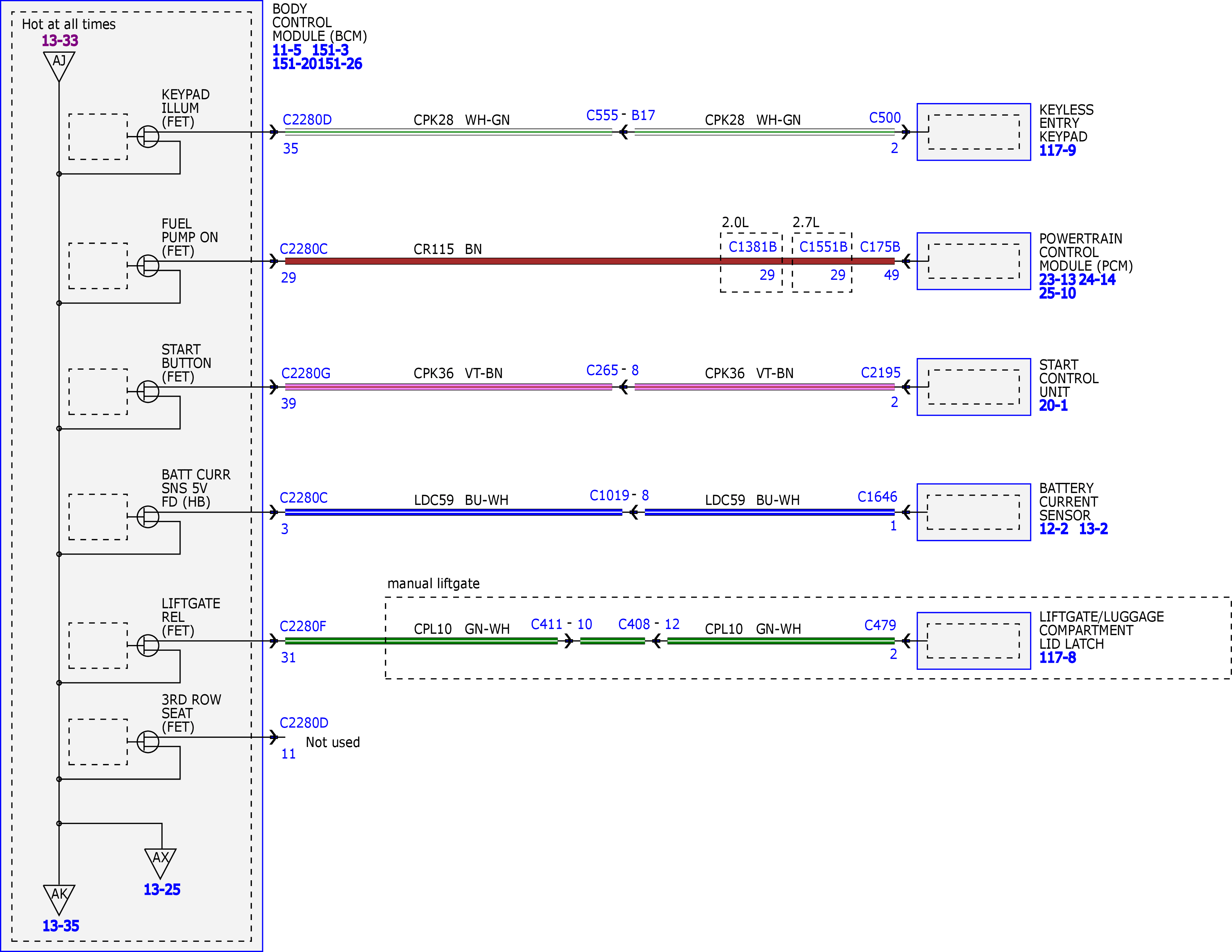1232x952 pixels.
Task: Click connector C2280C at pin 29
Action: tap(304, 250)
